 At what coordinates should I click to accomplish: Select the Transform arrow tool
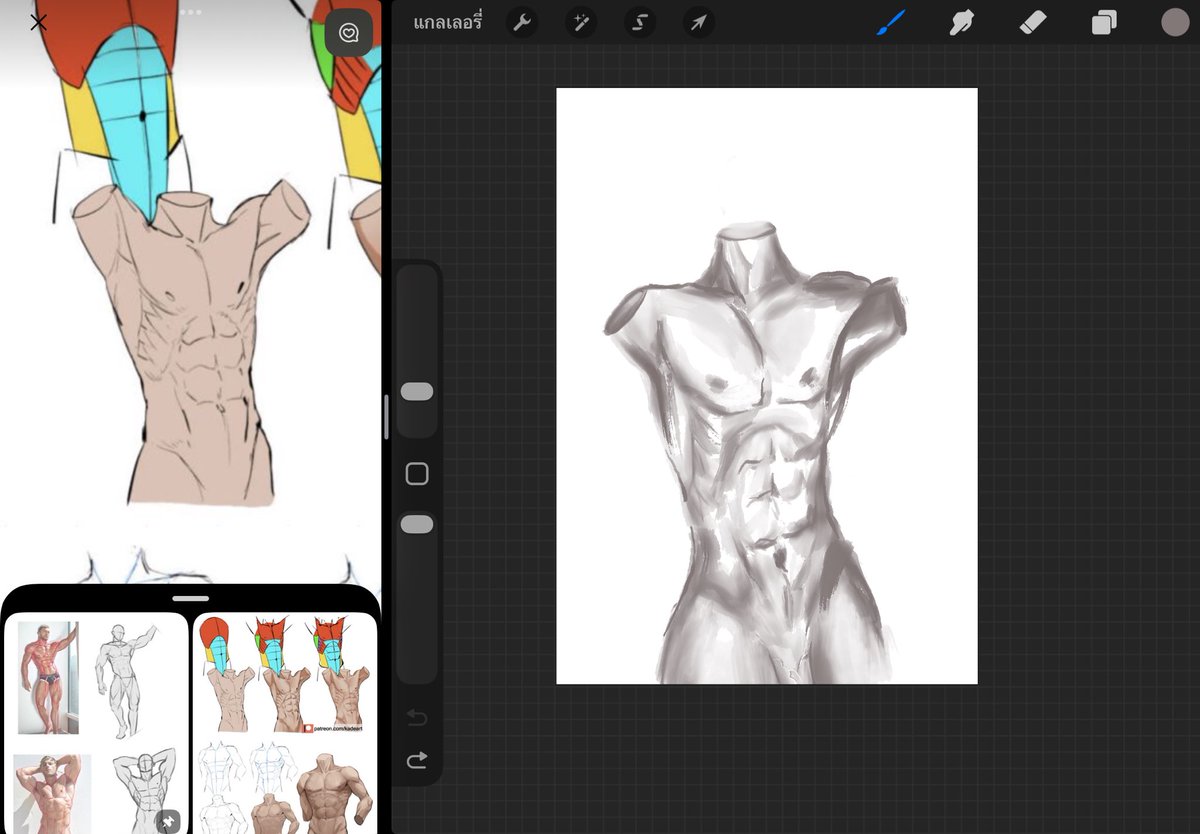(699, 22)
